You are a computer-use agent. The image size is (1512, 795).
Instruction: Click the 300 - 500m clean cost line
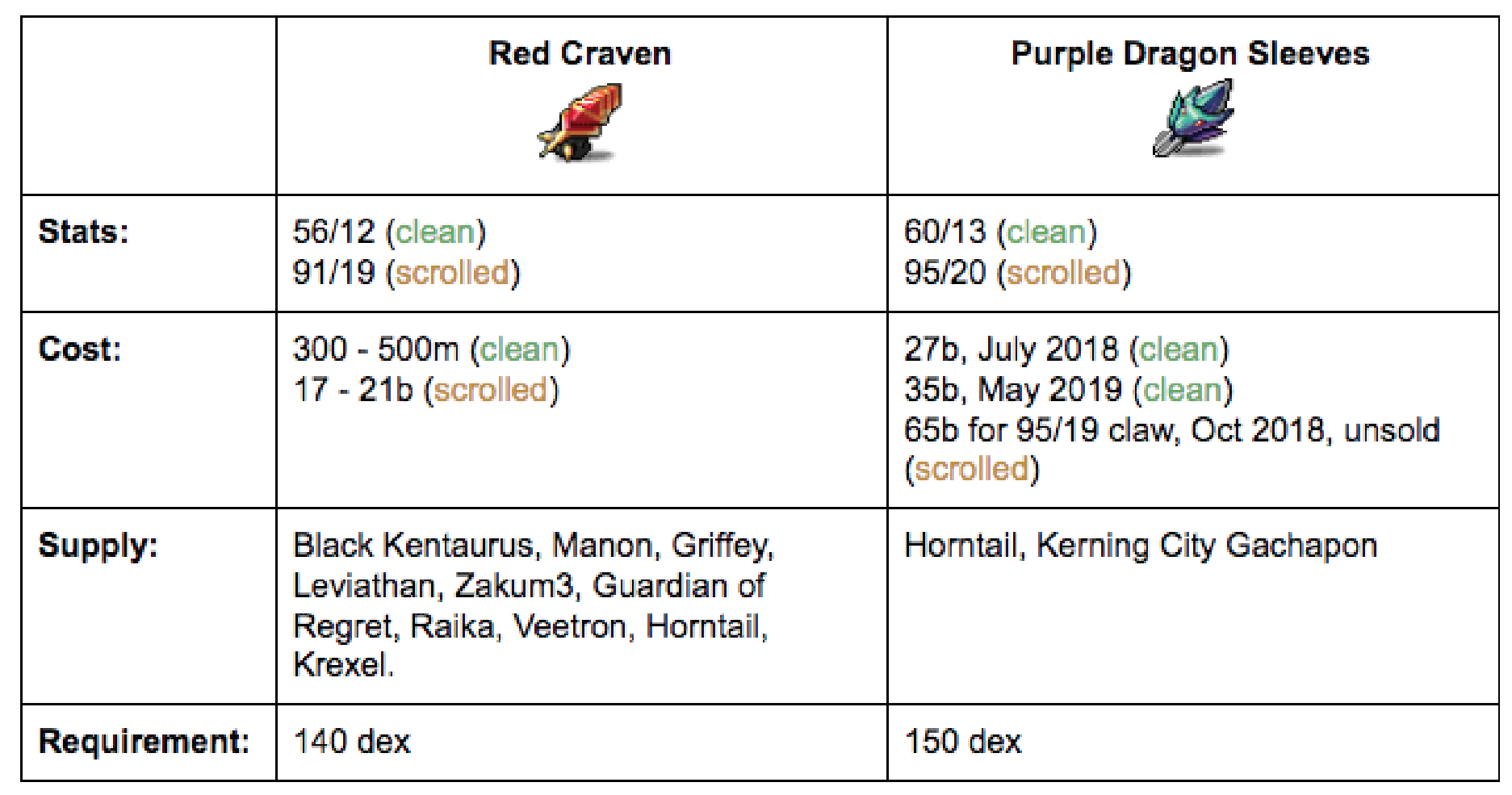(x=431, y=349)
